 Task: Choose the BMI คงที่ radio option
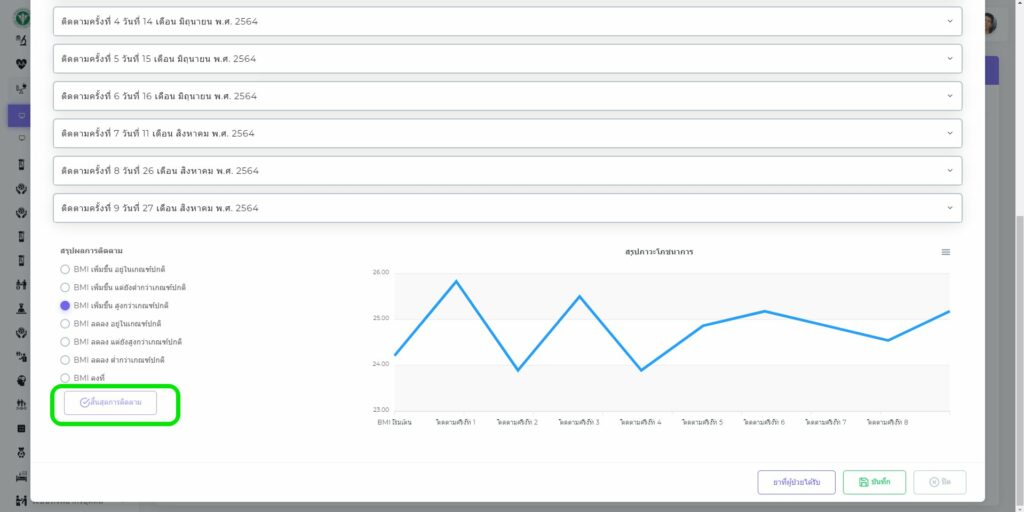(65, 378)
